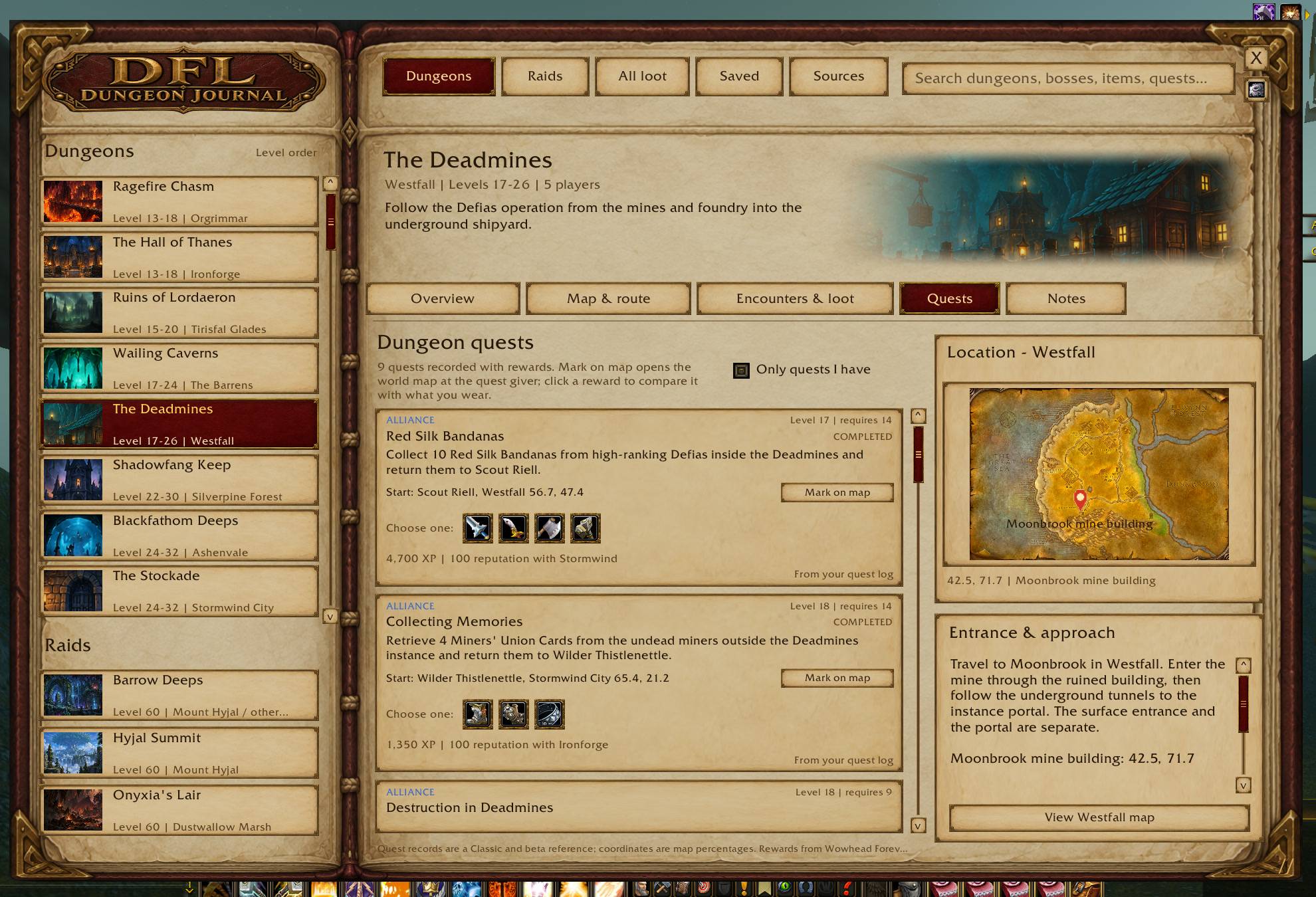The image size is (1316, 897).
Task: Click the red pin marker on Westfall map
Action: coord(1080,500)
